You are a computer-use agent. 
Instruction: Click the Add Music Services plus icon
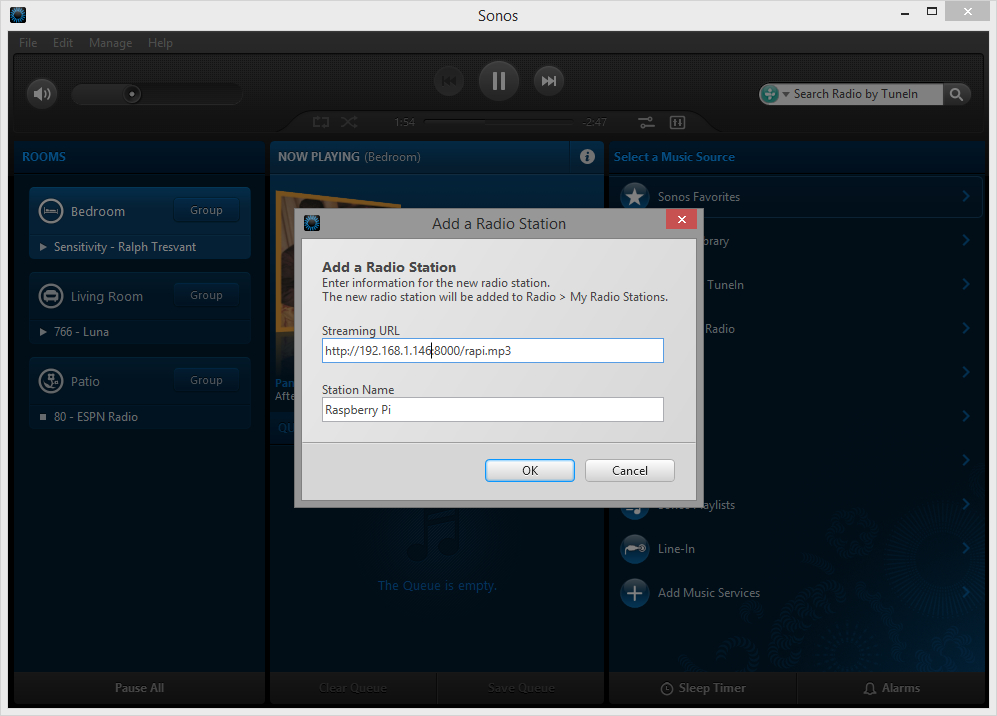[x=634, y=593]
